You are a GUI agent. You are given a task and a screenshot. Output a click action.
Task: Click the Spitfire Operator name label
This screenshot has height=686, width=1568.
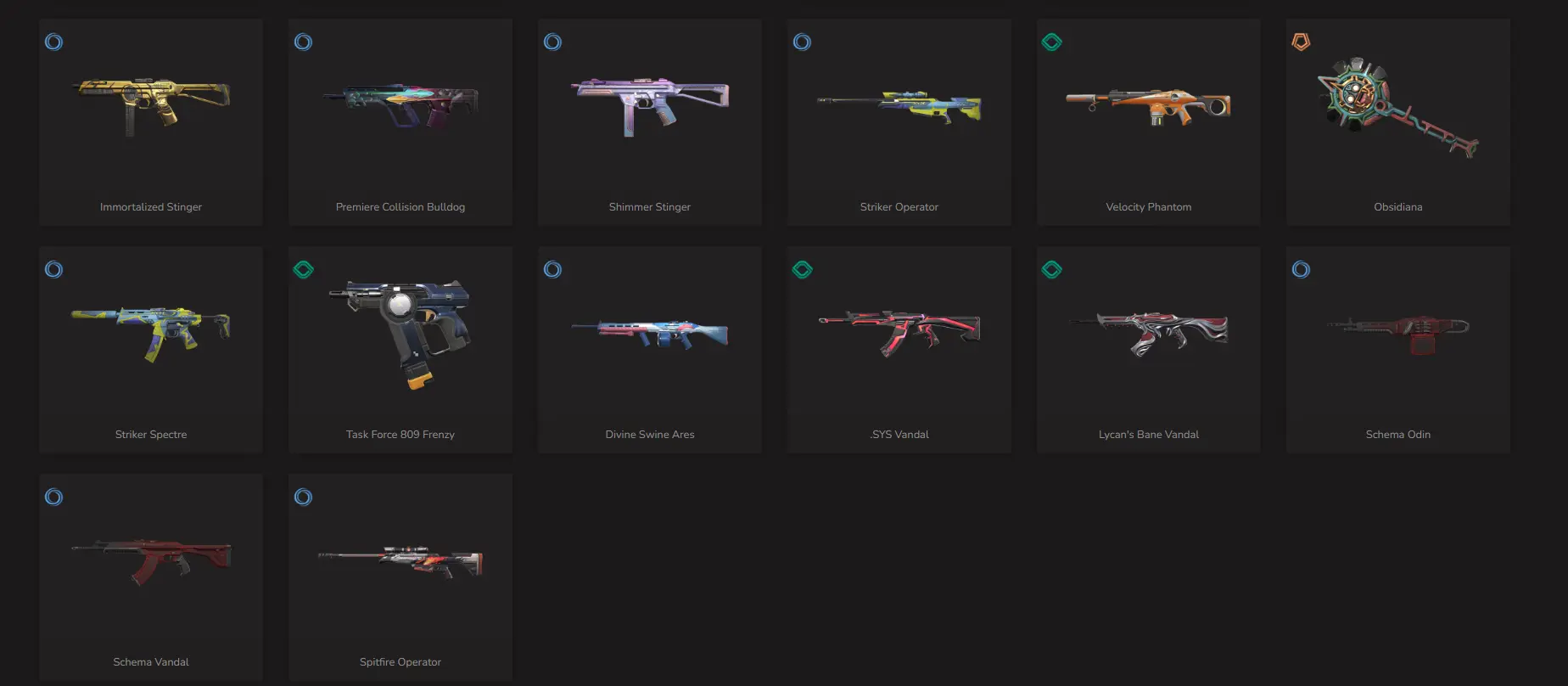pyautogui.click(x=400, y=662)
